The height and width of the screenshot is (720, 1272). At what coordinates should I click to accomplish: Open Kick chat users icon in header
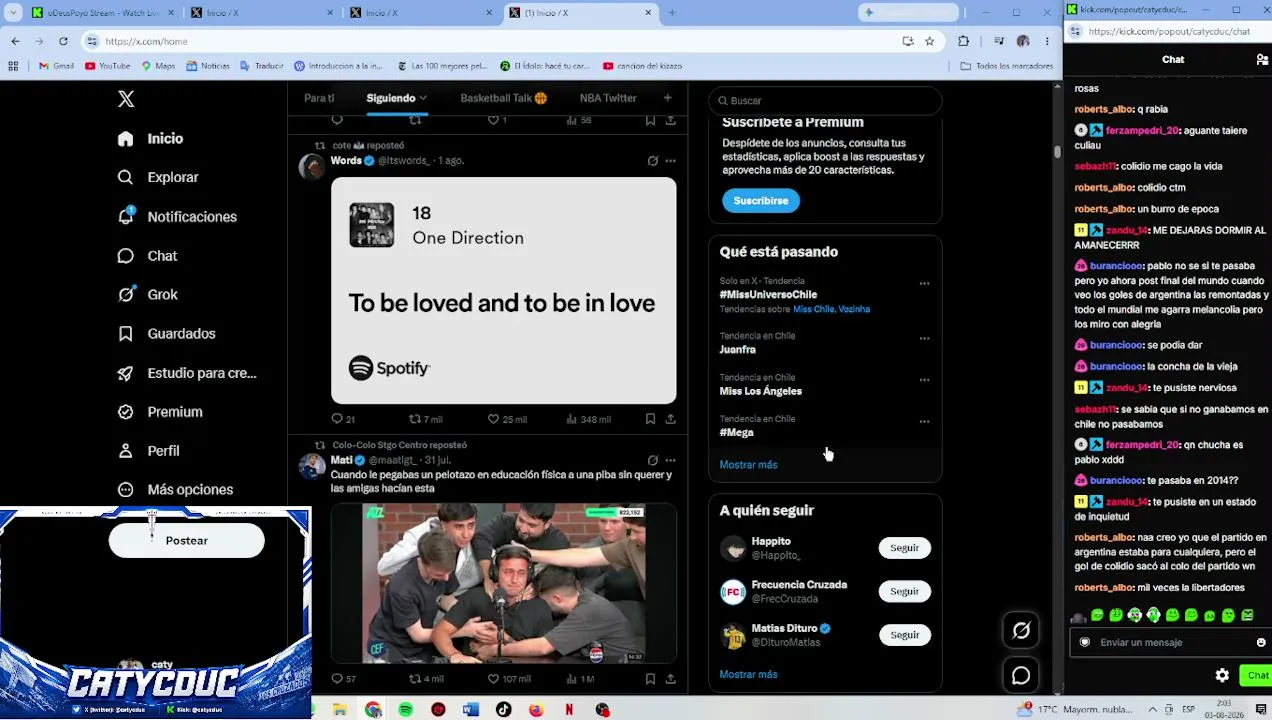(x=1262, y=60)
